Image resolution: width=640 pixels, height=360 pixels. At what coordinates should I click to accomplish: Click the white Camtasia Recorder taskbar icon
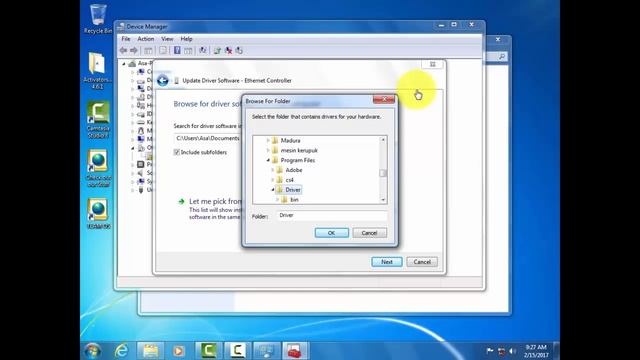(x=237, y=351)
